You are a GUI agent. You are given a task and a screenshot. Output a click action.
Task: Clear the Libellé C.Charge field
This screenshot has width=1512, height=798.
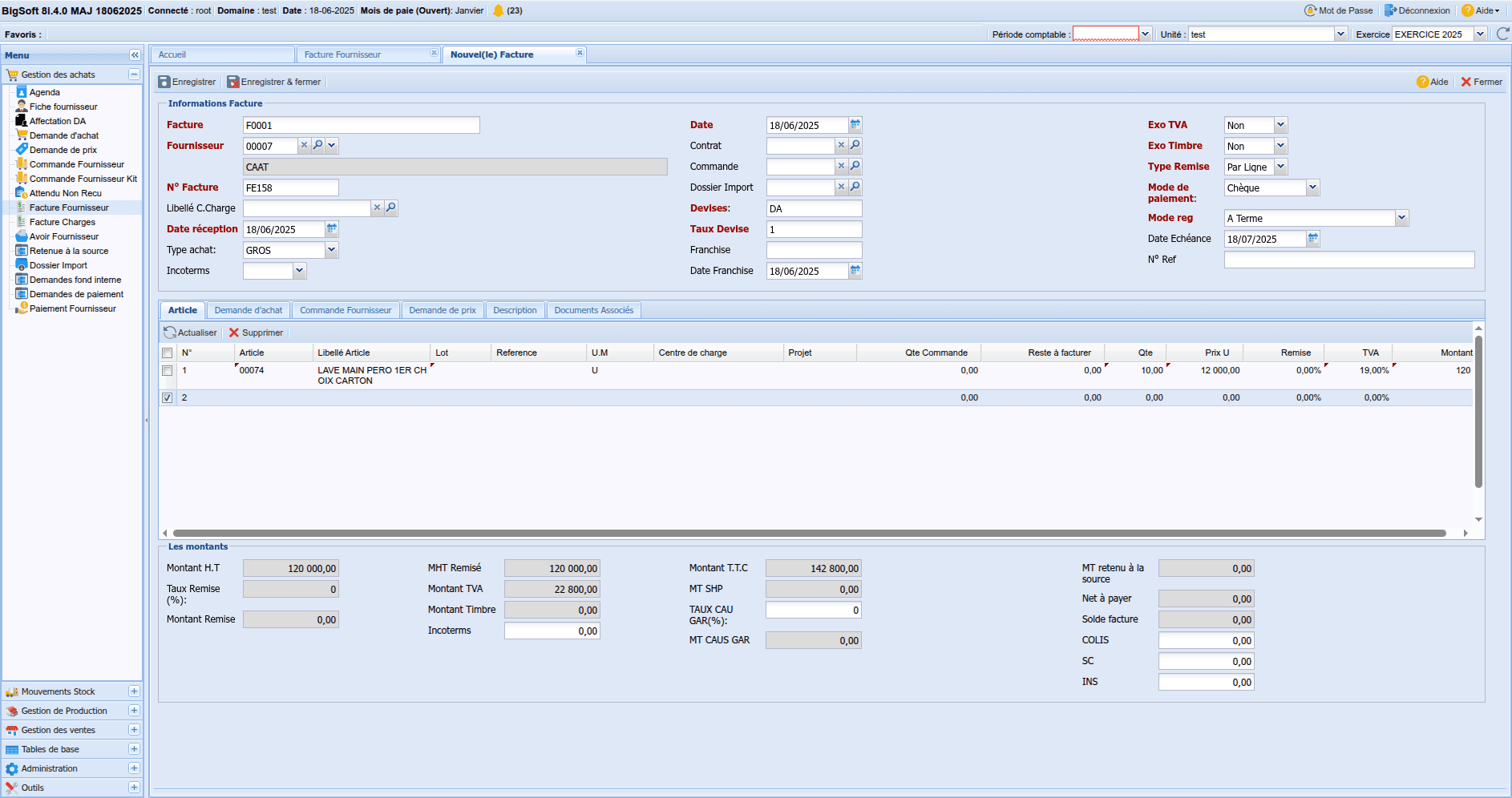coord(377,208)
